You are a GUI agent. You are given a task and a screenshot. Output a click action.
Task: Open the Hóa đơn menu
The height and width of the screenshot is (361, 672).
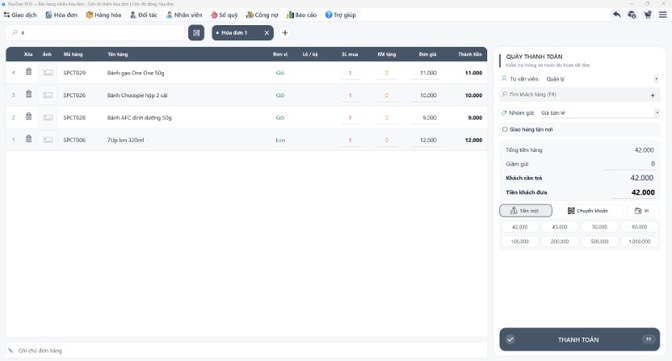point(61,15)
